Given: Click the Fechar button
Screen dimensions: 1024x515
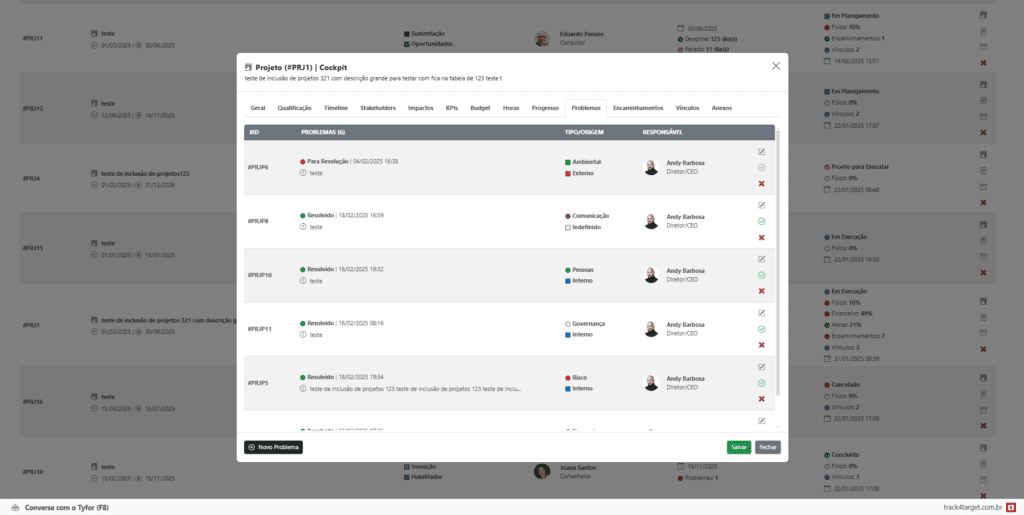Looking at the screenshot, I should (768, 447).
